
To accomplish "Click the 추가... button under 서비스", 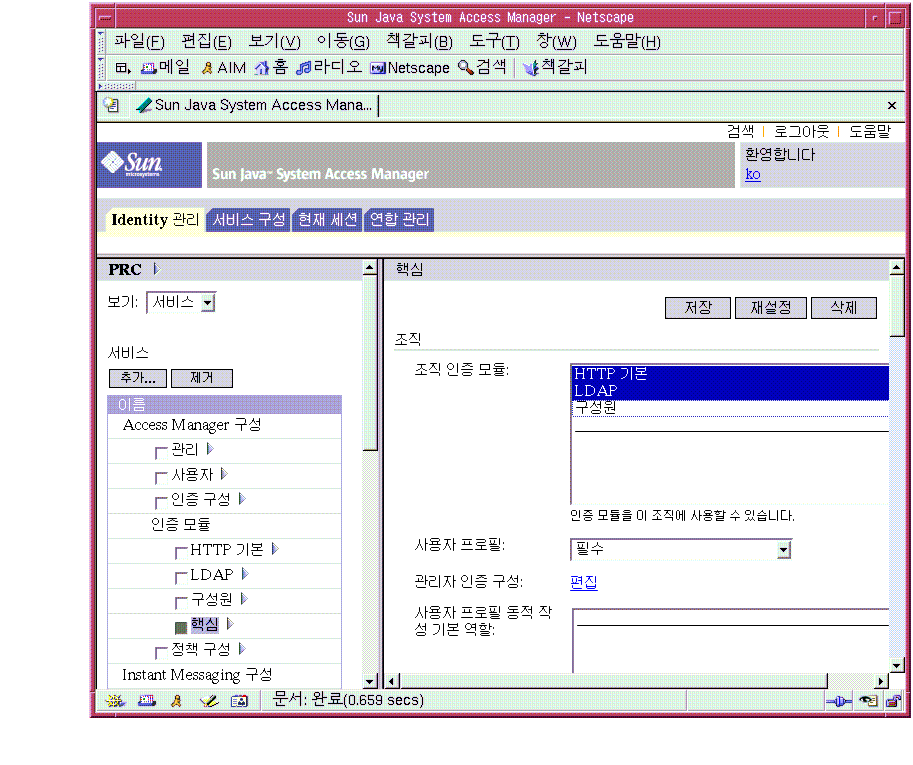I will (138, 378).
